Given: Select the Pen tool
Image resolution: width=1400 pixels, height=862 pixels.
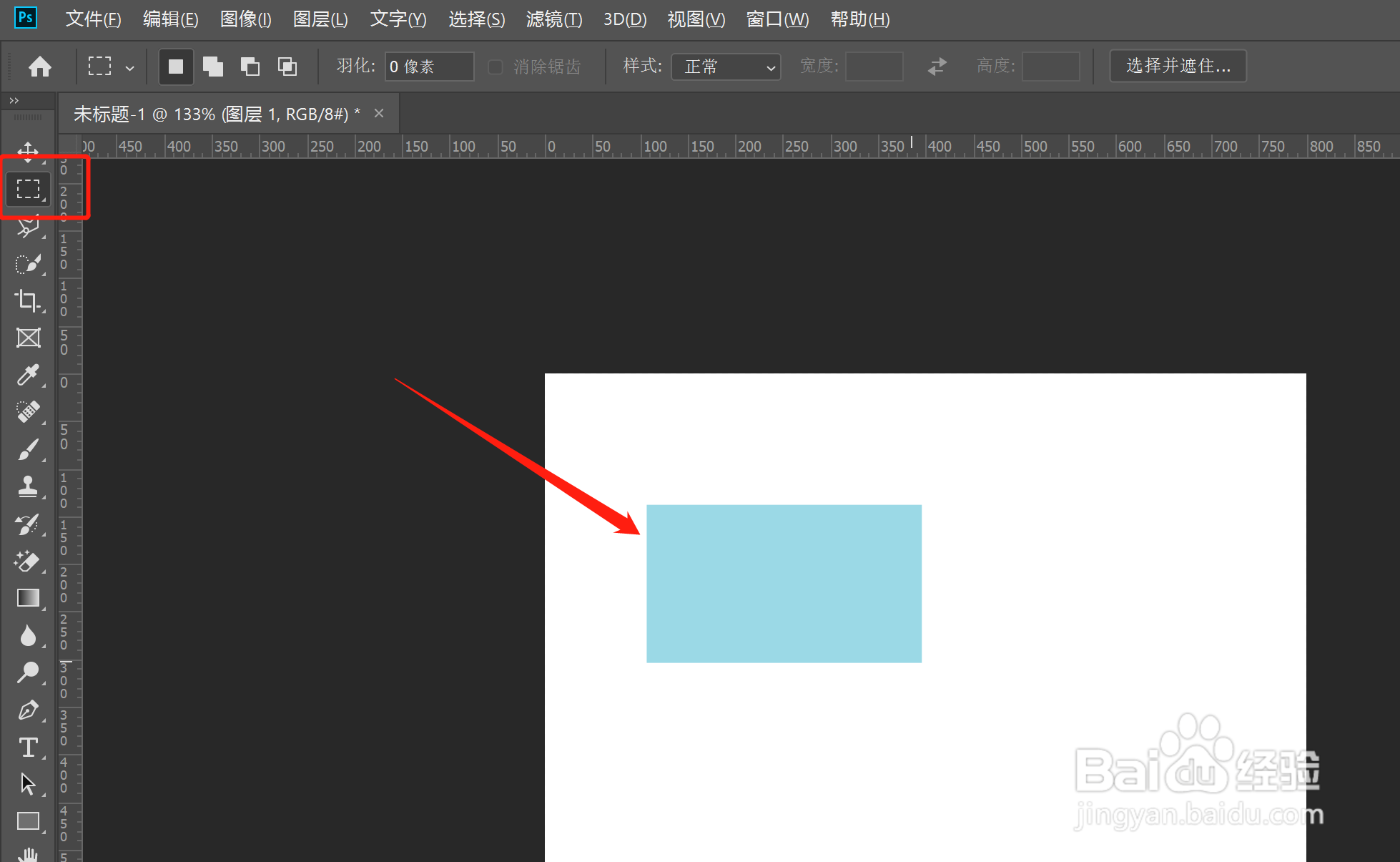Looking at the screenshot, I should 28,710.
